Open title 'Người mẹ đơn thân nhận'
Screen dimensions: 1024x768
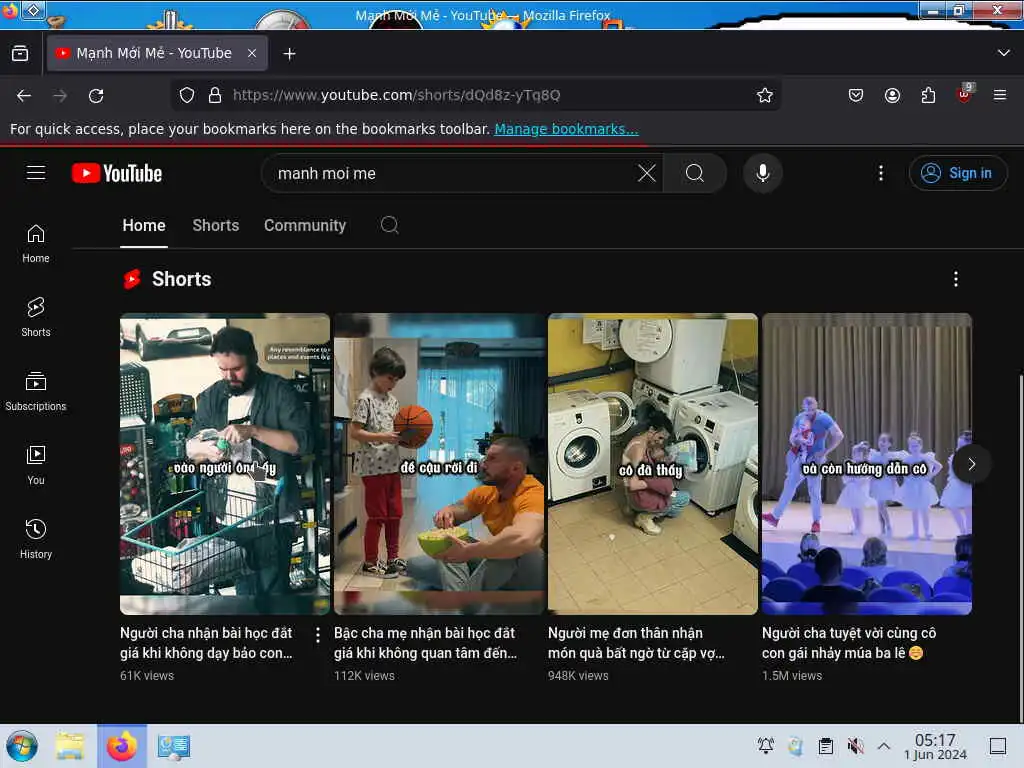[x=636, y=643]
